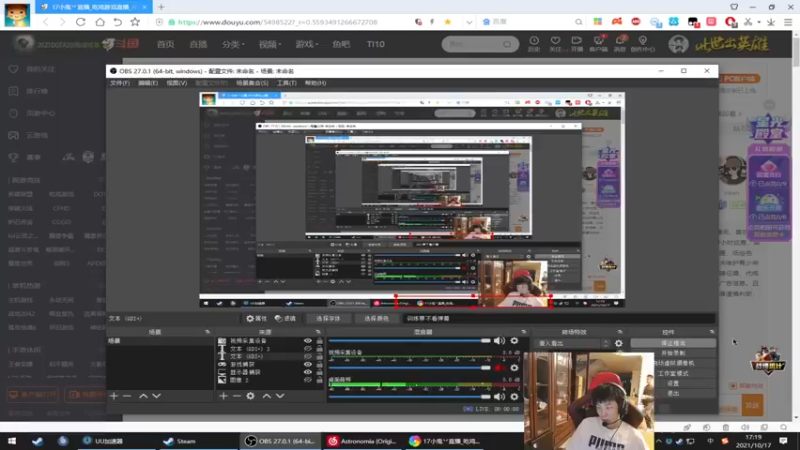Image resolution: width=800 pixels, height=450 pixels.
Task: Open Douyu follow heart icon
Action: (x=555, y=43)
